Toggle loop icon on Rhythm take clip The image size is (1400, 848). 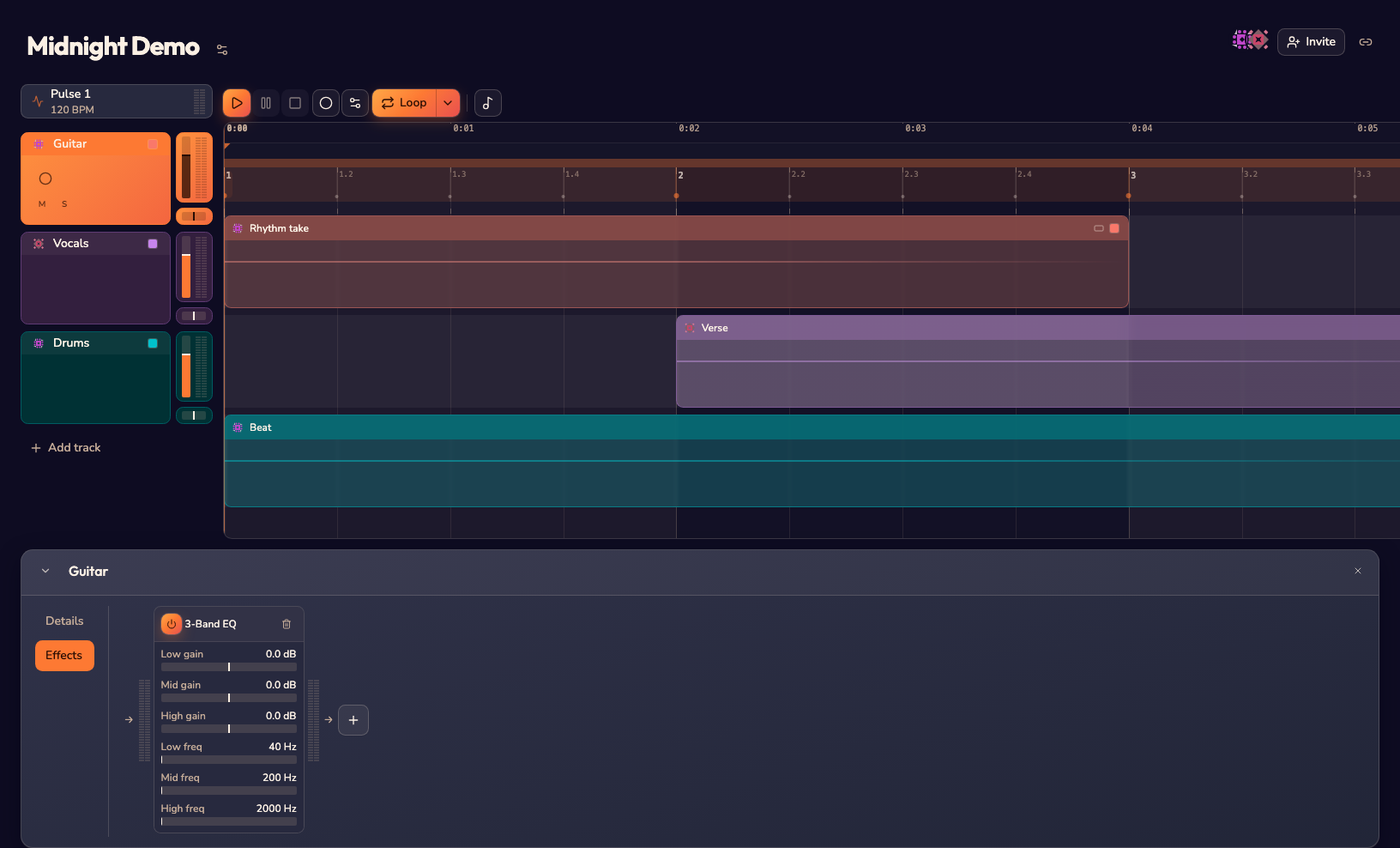[1099, 228]
